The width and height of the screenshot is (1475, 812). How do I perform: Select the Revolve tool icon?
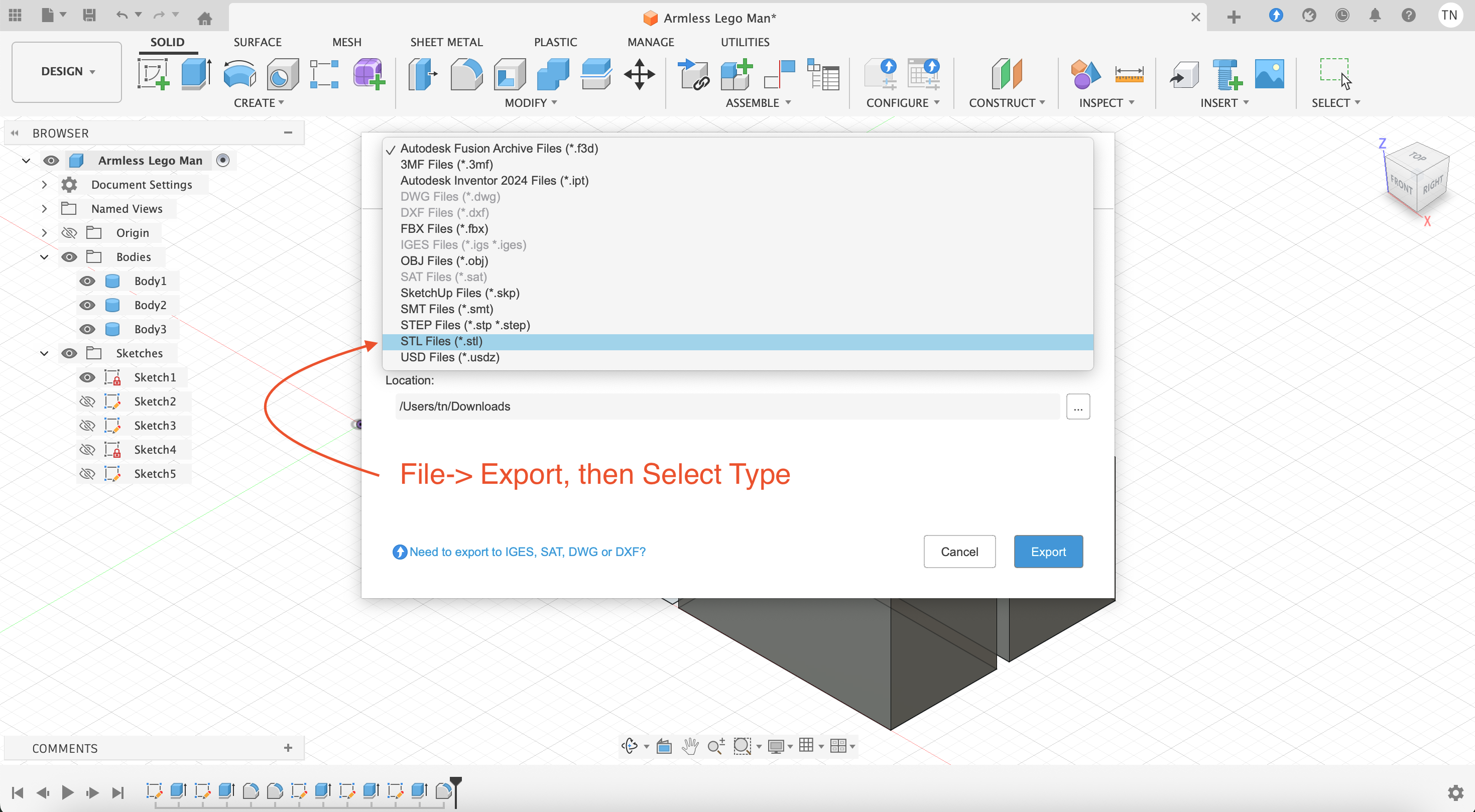(x=239, y=74)
